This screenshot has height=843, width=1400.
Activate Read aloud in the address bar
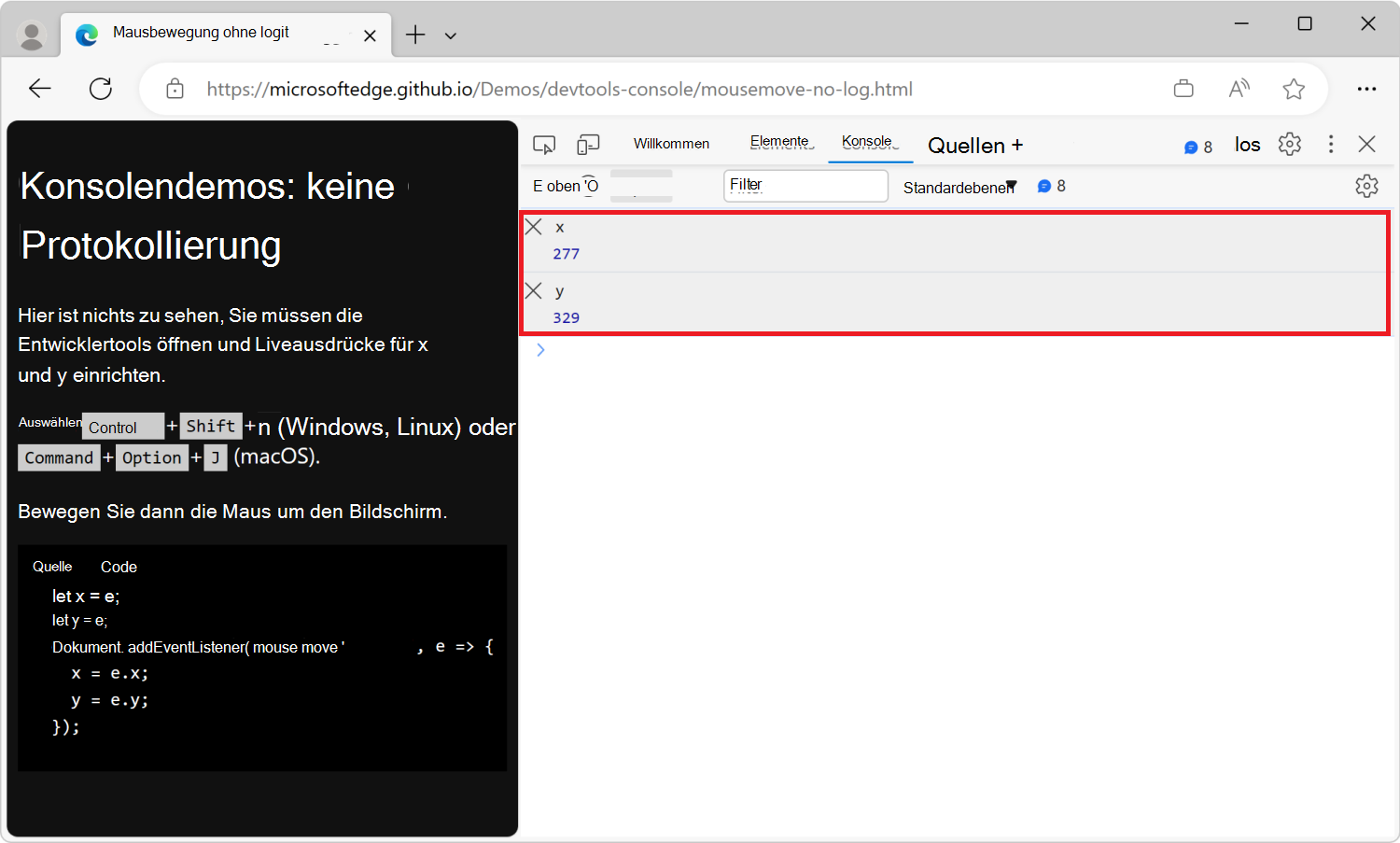pos(1239,88)
